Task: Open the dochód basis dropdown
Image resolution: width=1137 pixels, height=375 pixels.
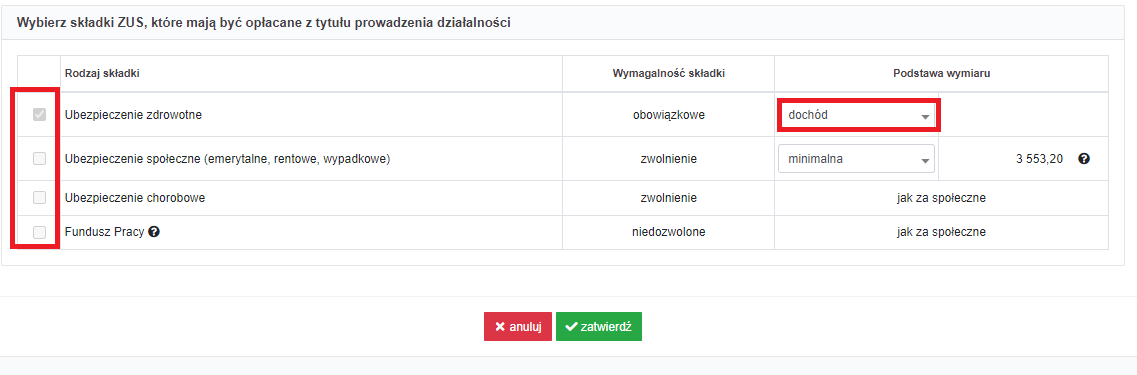Action: [x=859, y=115]
